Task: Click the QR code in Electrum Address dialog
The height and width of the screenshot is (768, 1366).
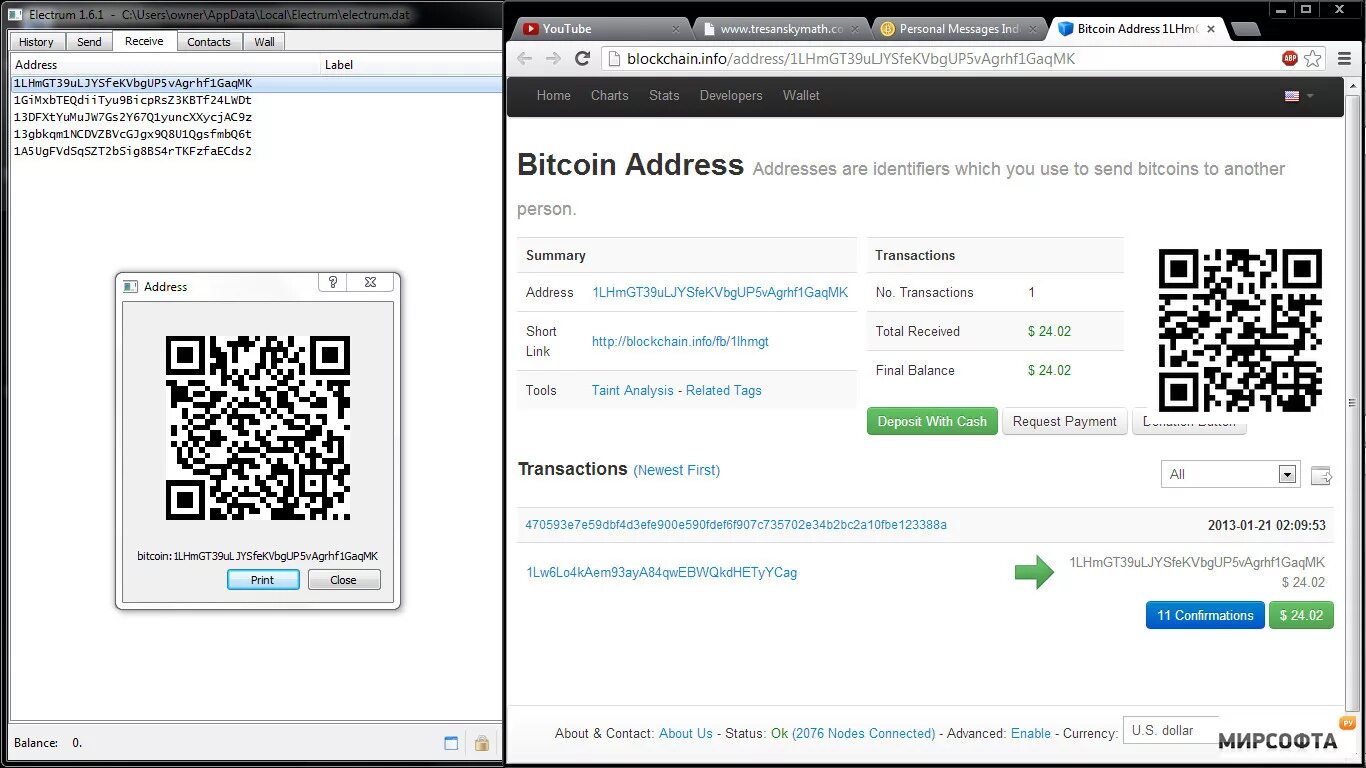Action: 258,428
